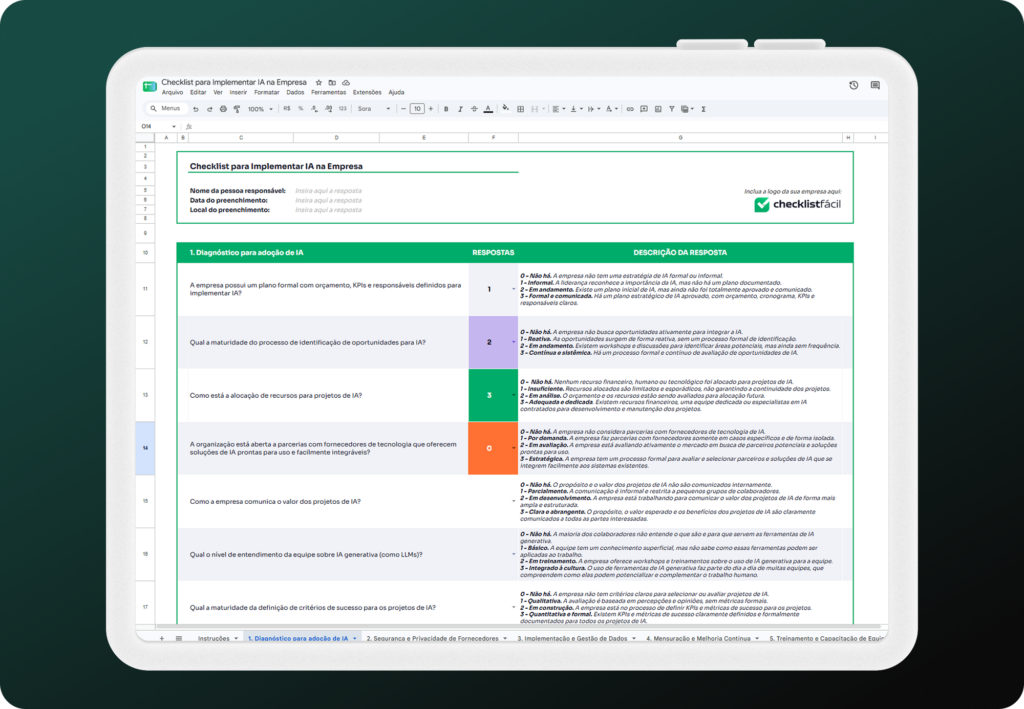This screenshot has height=709, width=1024.
Task: Open the text color picker
Action: point(488,109)
